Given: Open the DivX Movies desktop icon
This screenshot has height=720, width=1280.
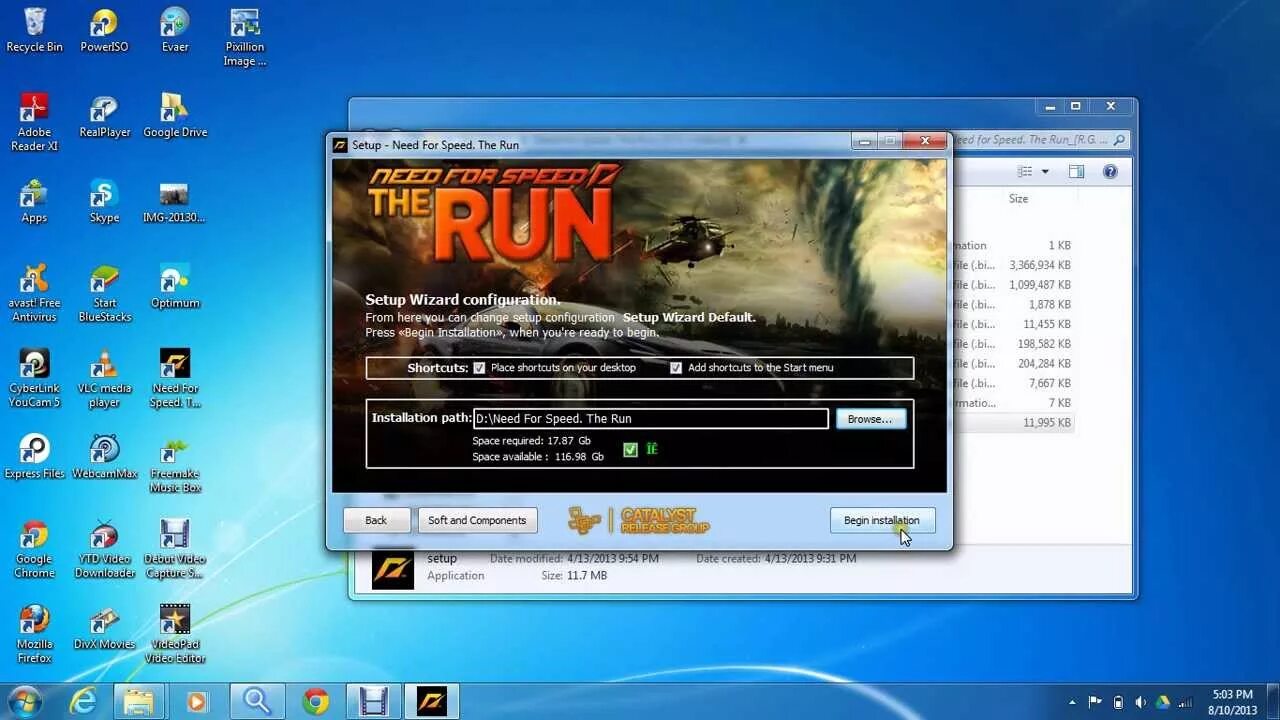Looking at the screenshot, I should pyautogui.click(x=104, y=627).
